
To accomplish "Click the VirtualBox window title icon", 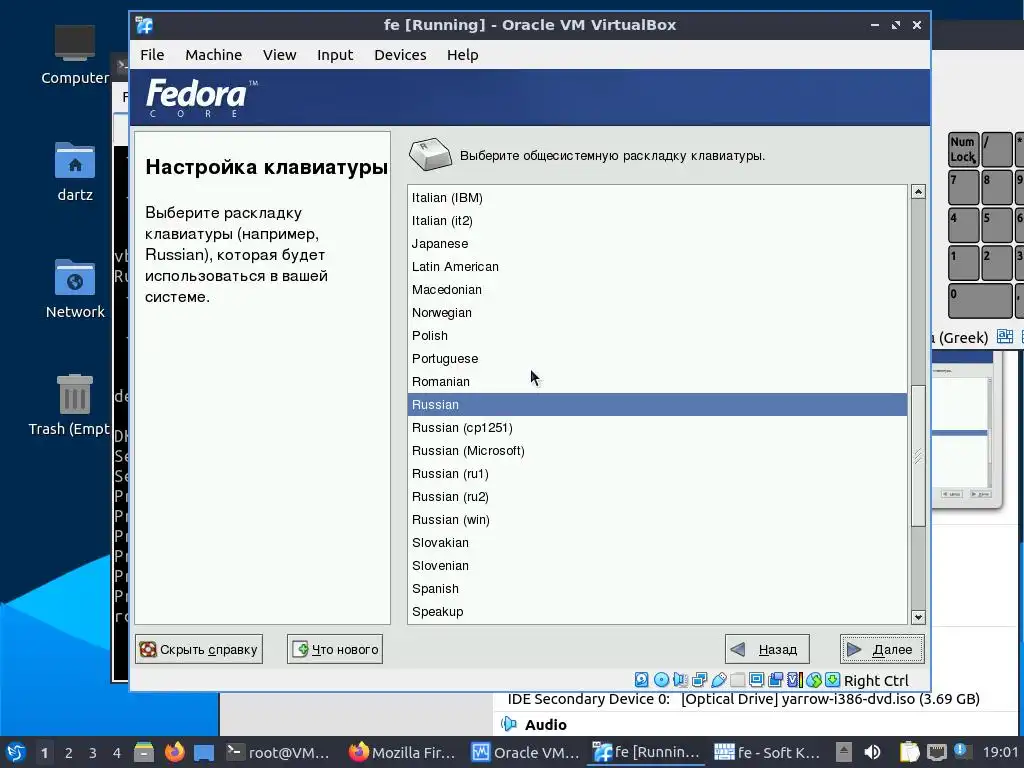I will coord(144,25).
